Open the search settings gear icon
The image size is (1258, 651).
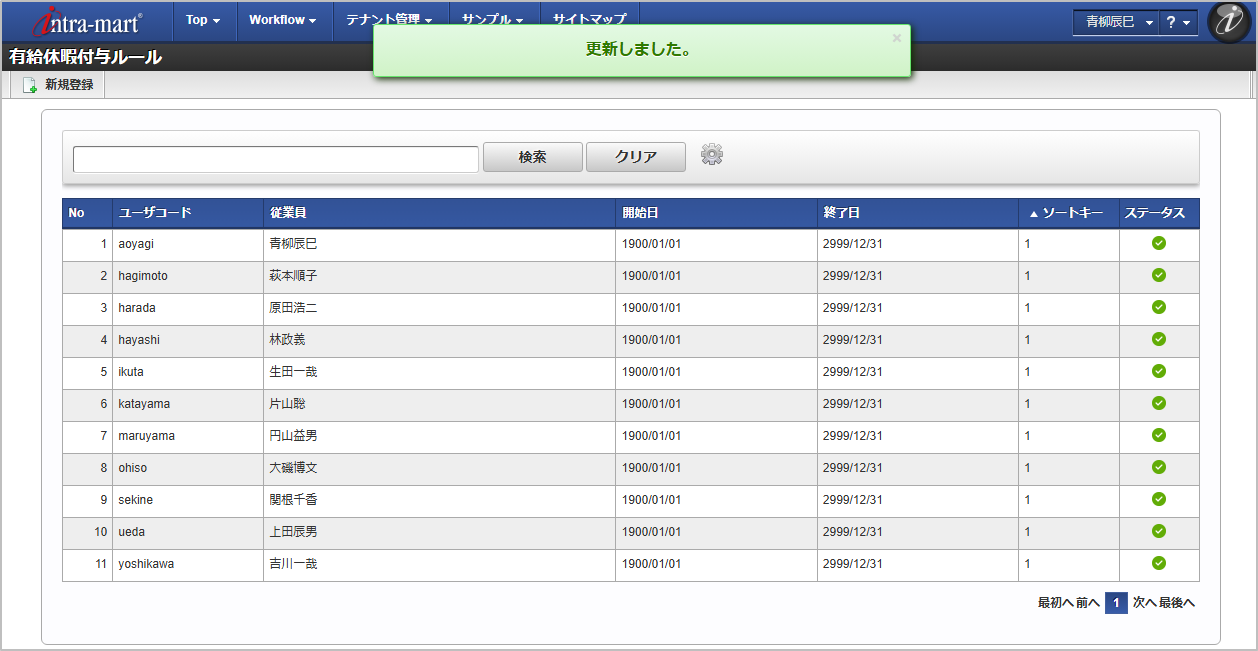pos(712,154)
